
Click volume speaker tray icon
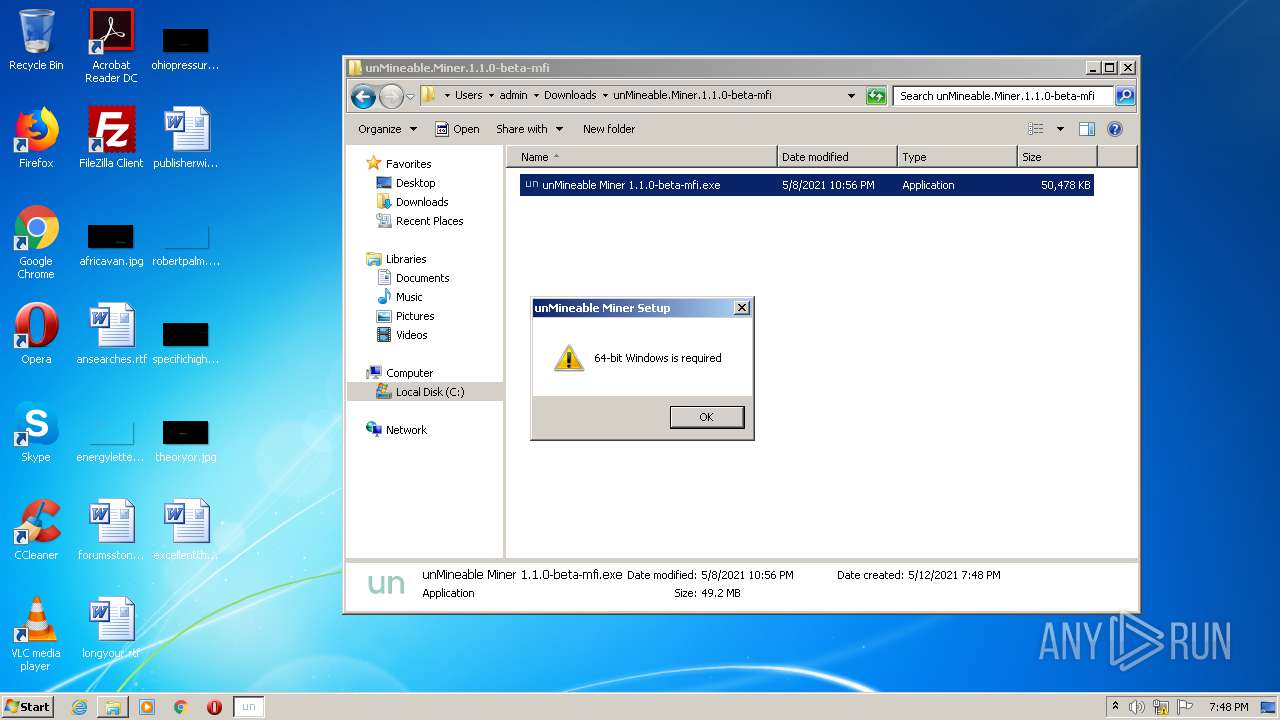(x=1137, y=707)
